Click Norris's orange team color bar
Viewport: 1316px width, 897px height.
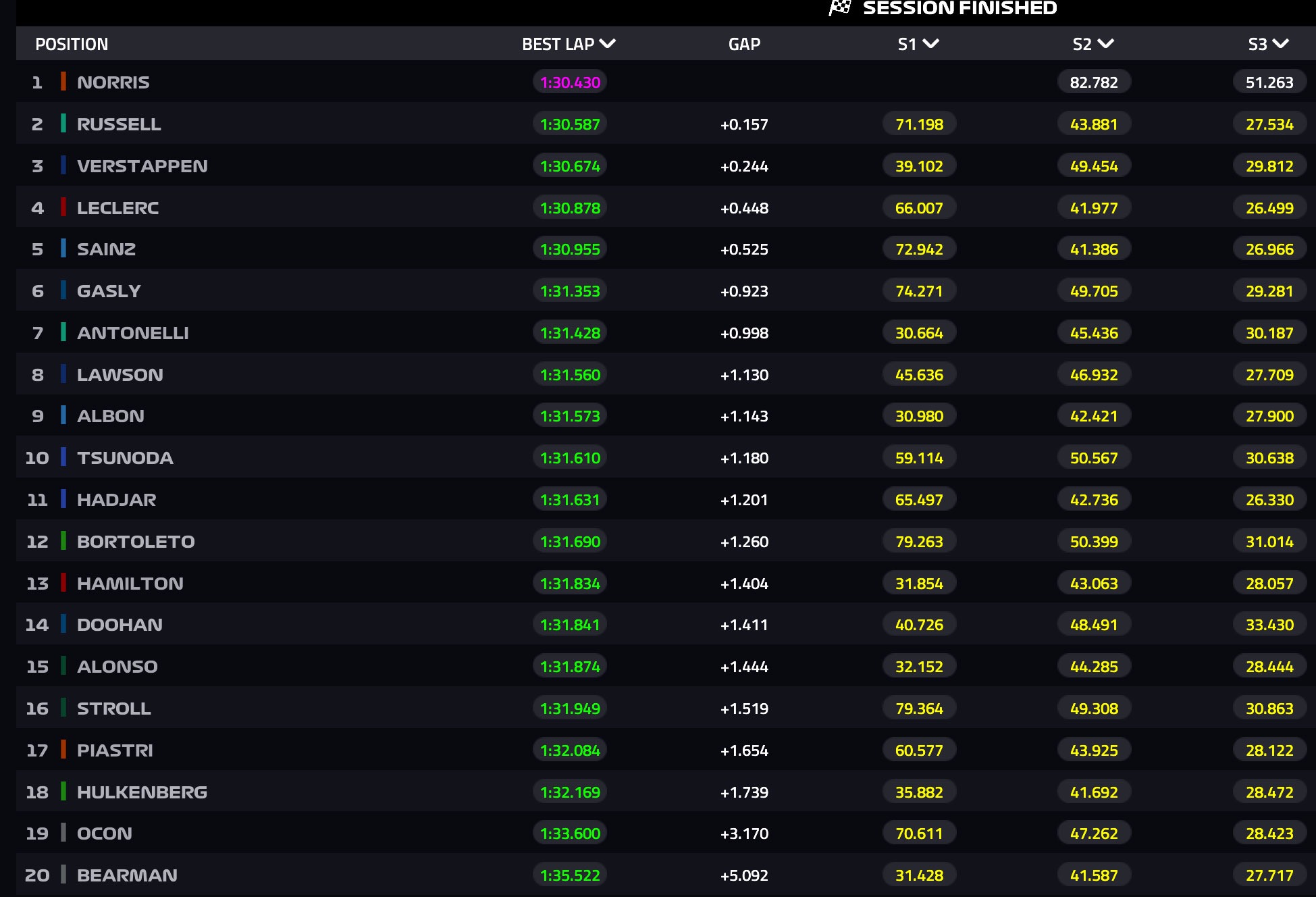(x=63, y=82)
